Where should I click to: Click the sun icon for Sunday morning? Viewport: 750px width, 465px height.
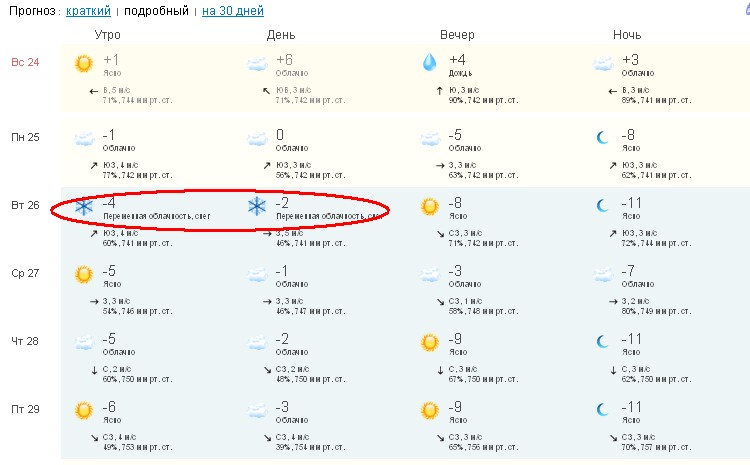[84, 64]
